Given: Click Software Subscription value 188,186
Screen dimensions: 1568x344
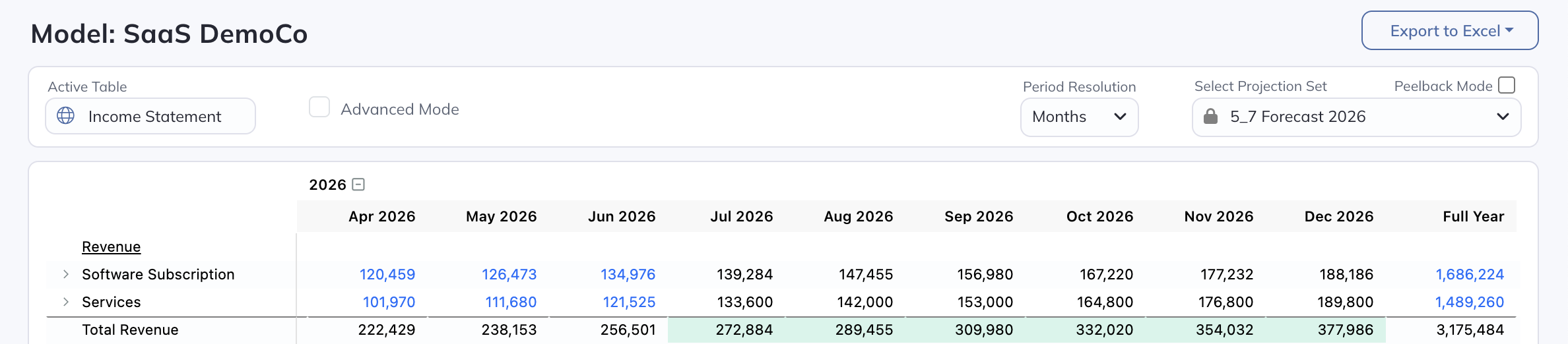Looking at the screenshot, I should tap(1346, 274).
